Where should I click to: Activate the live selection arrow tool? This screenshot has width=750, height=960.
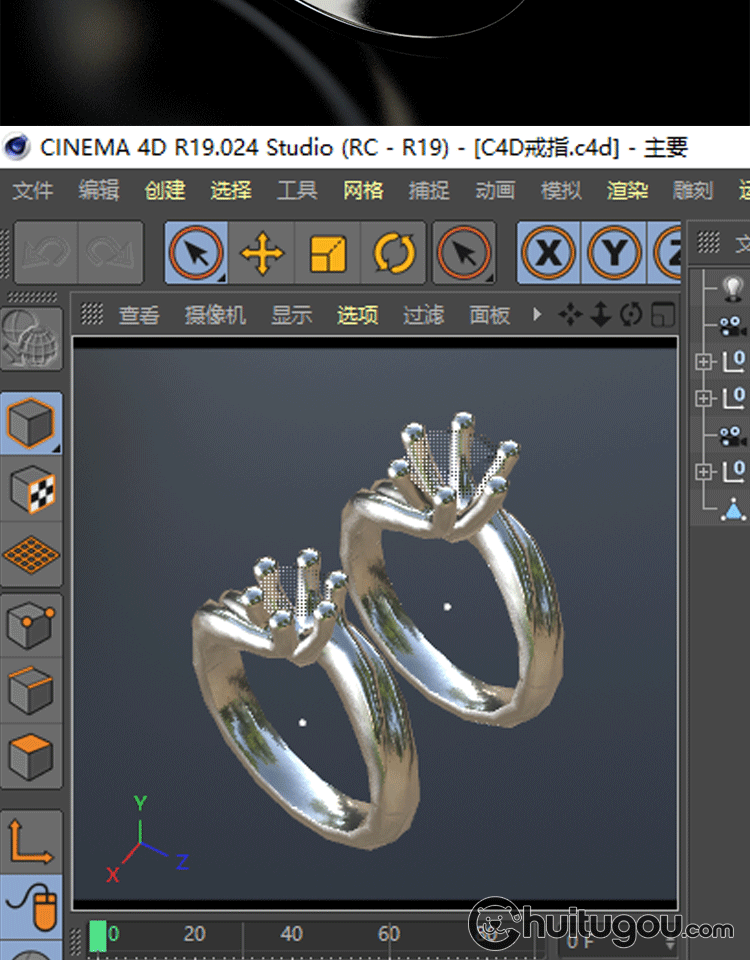(197, 253)
